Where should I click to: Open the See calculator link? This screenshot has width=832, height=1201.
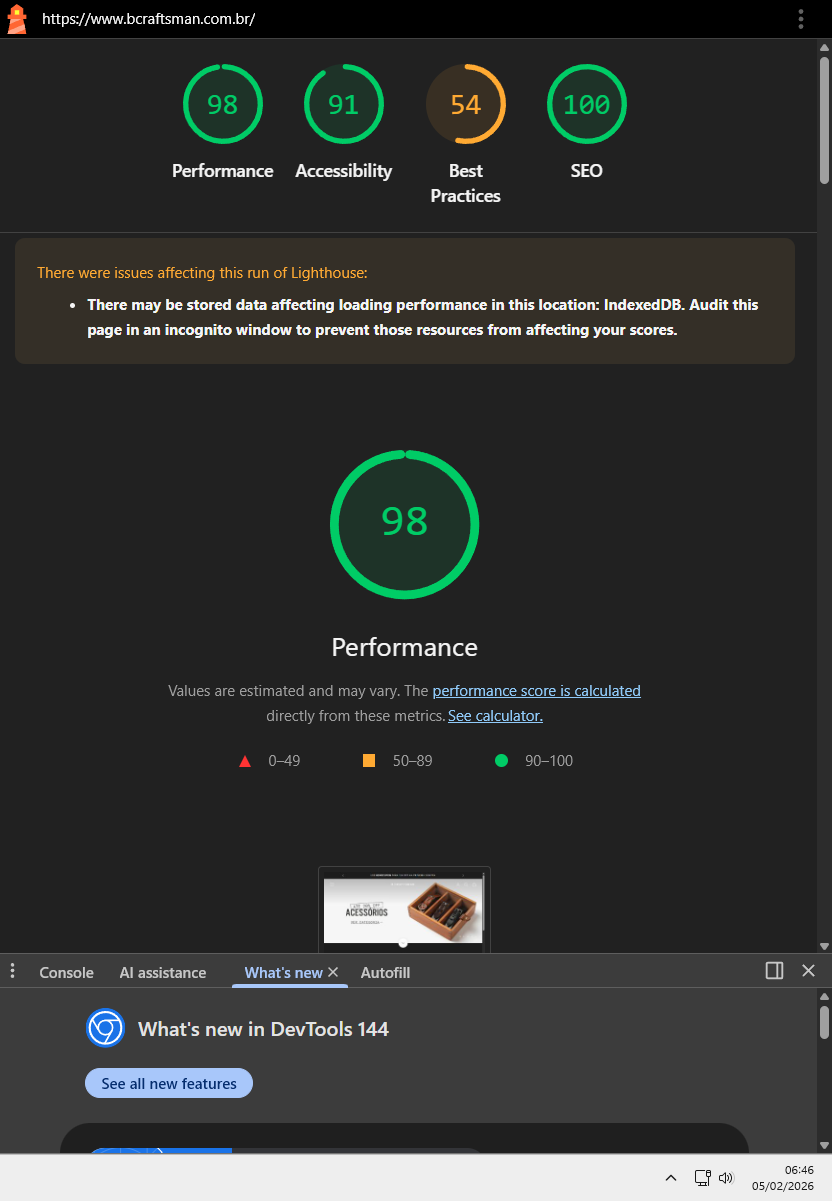tap(494, 715)
